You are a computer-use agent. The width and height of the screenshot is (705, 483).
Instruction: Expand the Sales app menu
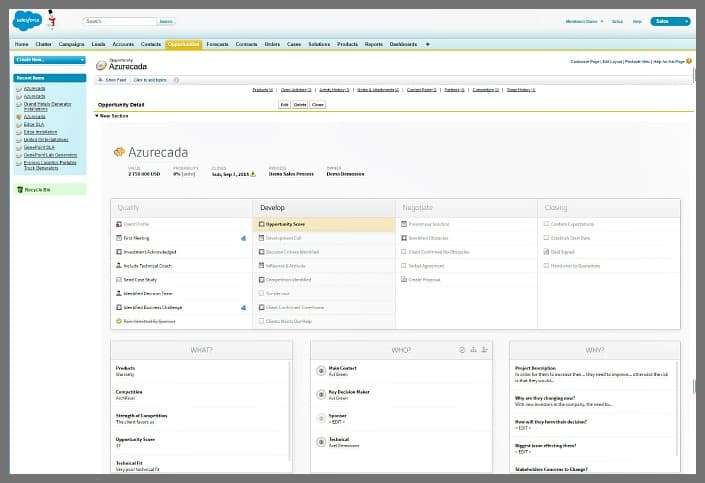(670, 21)
